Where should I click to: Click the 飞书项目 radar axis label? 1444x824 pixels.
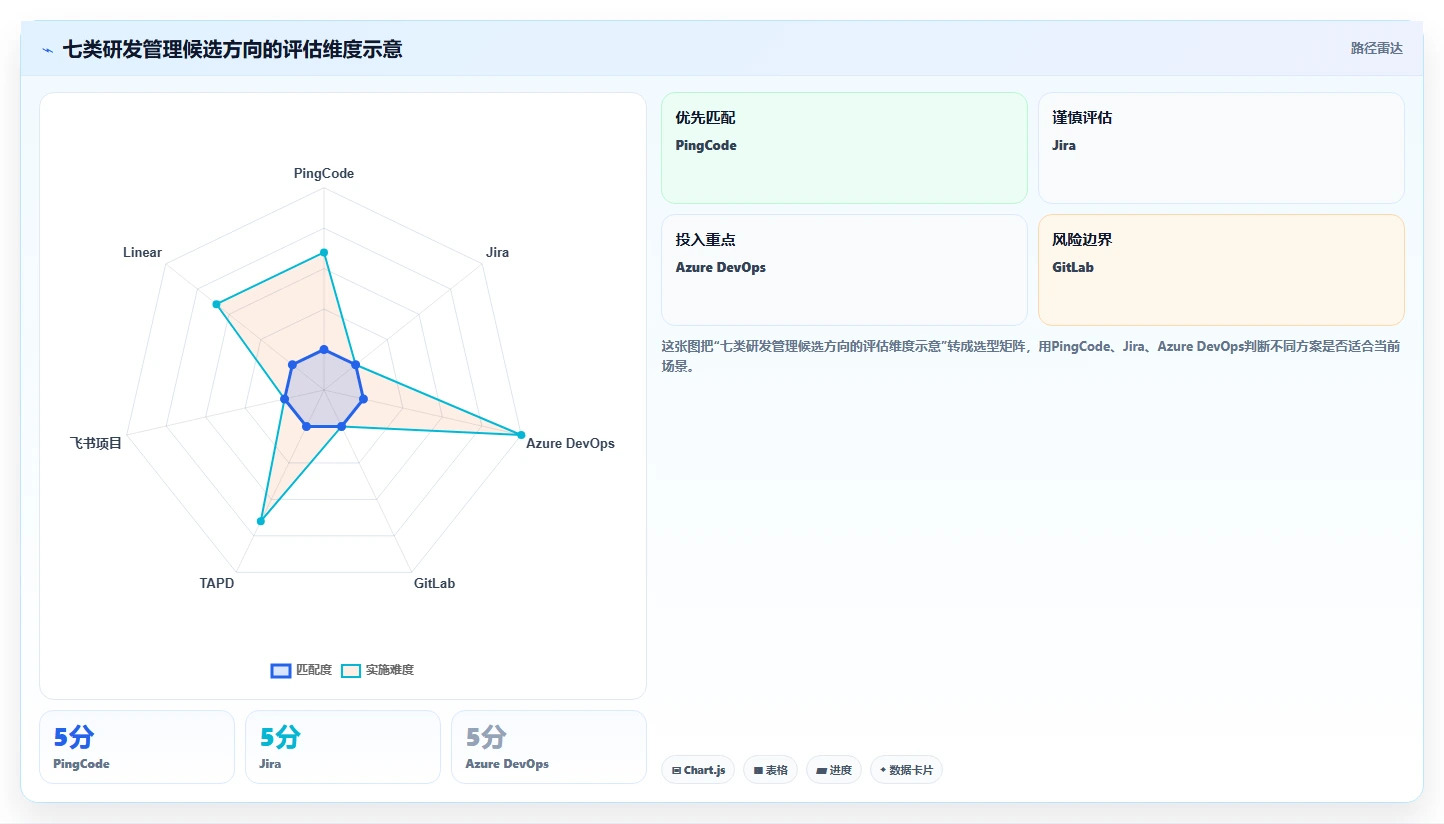click(96, 443)
